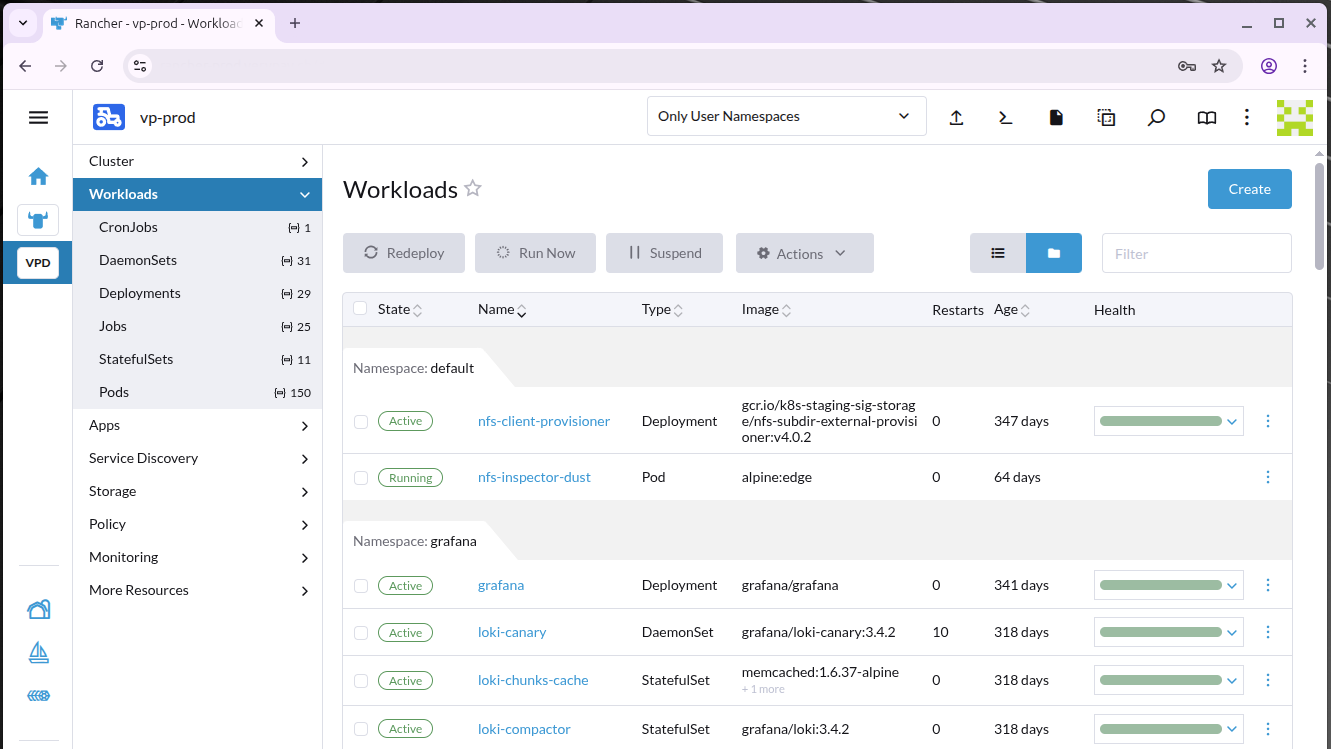Viewport: 1331px width, 749px height.
Task: Open the Only User Namespaces dropdown
Action: point(786,116)
